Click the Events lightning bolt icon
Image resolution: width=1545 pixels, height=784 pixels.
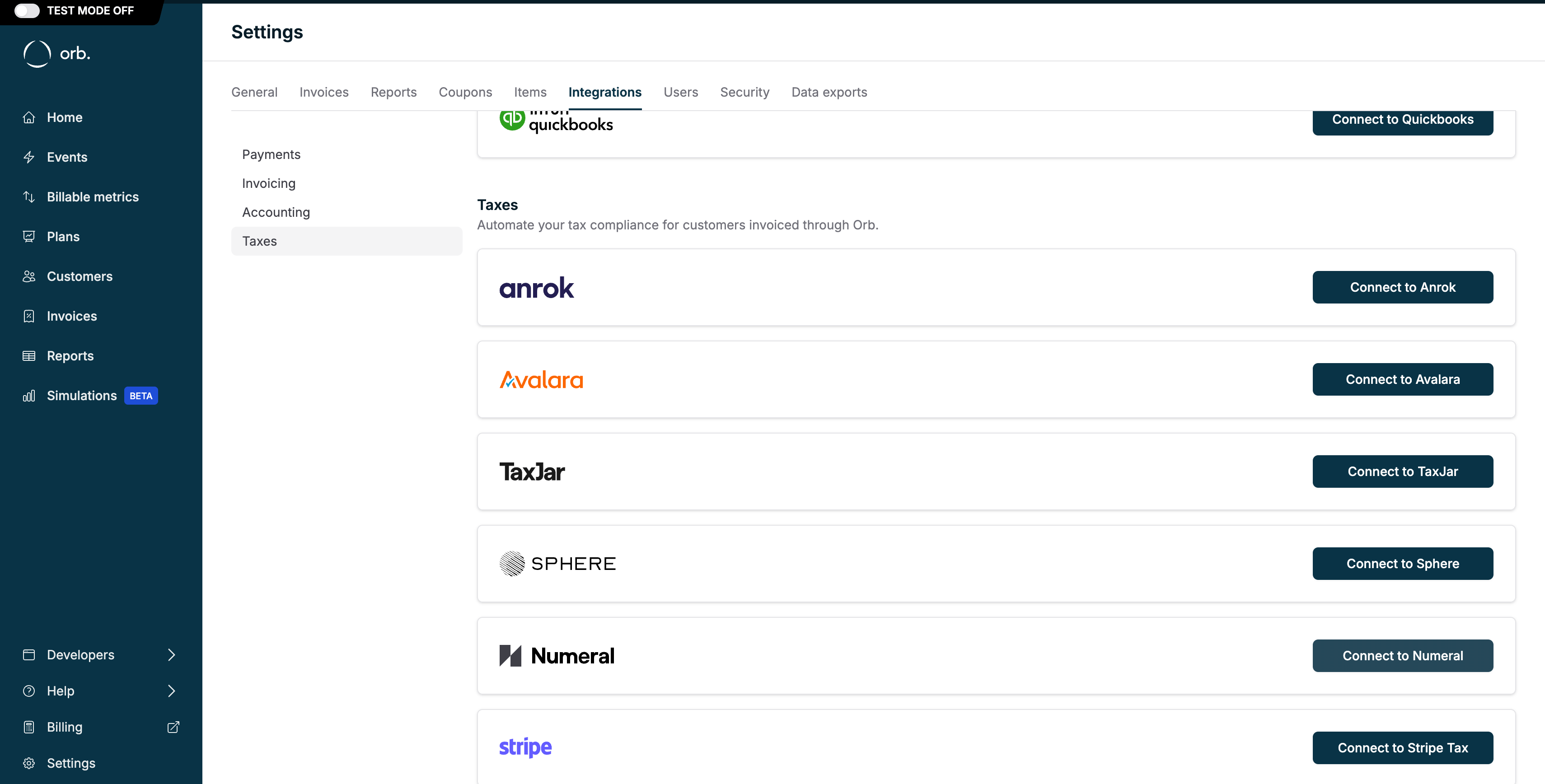pyautogui.click(x=29, y=157)
